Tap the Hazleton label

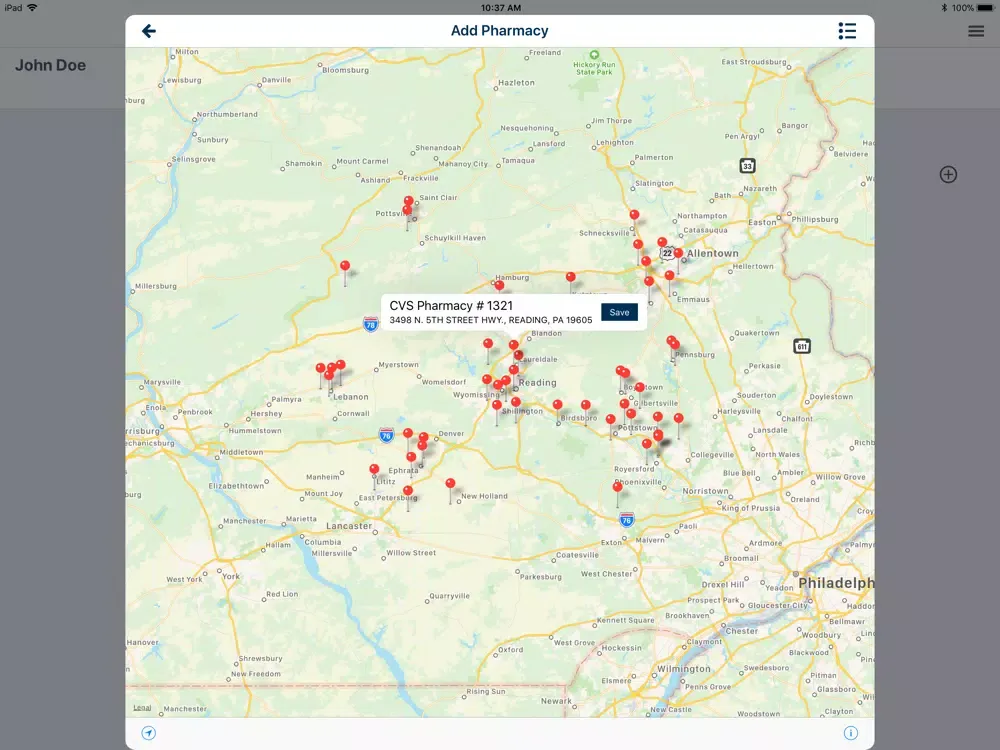(x=517, y=83)
